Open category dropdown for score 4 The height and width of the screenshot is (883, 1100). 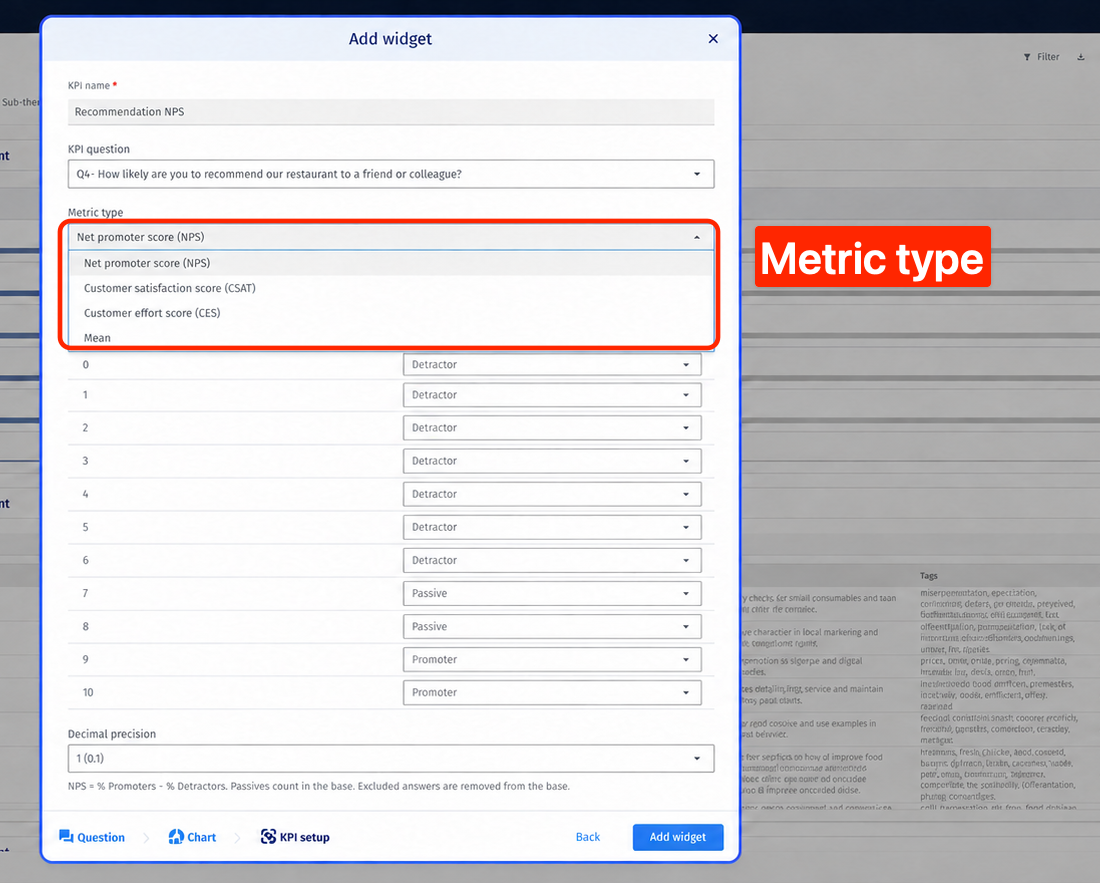(x=552, y=494)
